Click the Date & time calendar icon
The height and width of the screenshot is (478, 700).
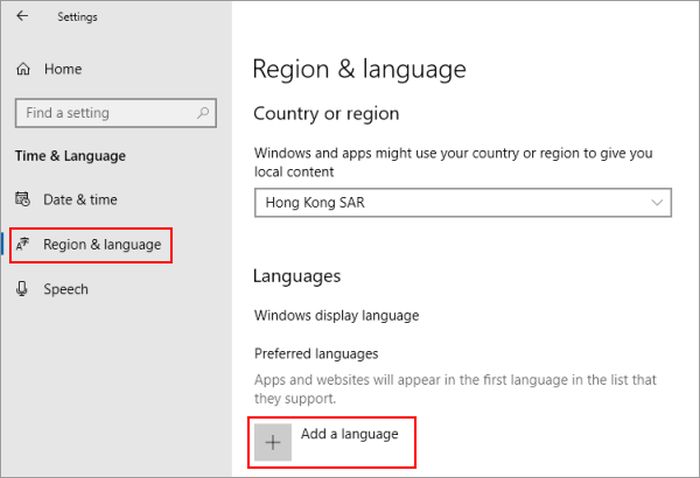point(24,200)
